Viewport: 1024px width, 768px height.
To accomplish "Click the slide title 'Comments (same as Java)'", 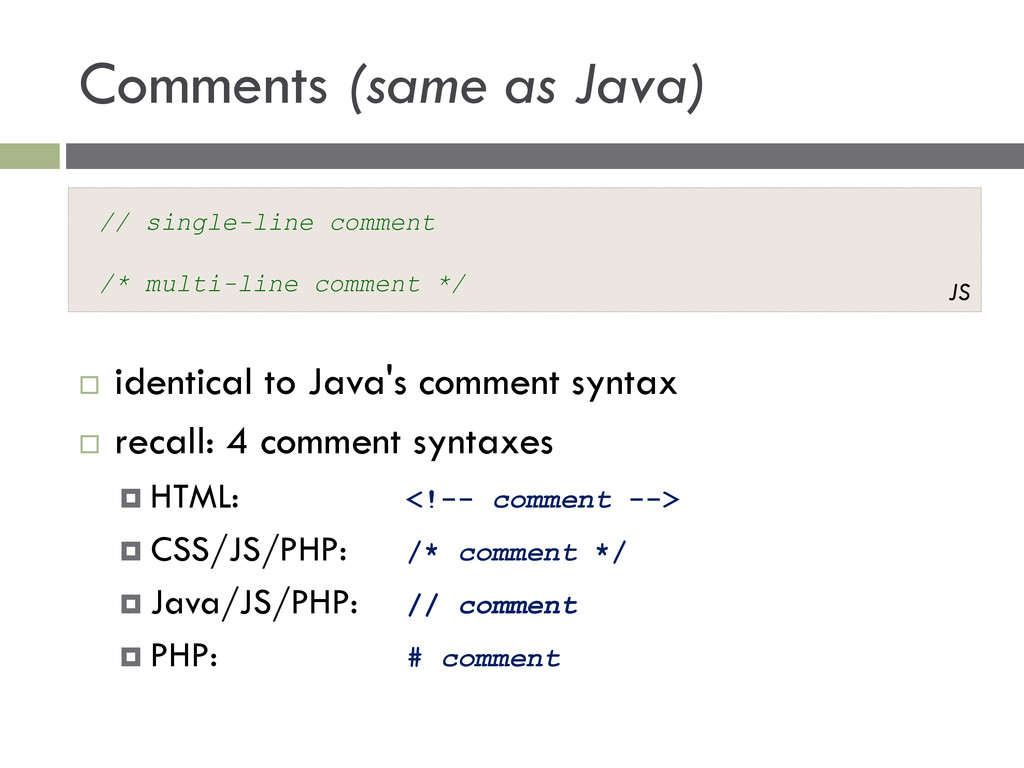I will click(392, 86).
